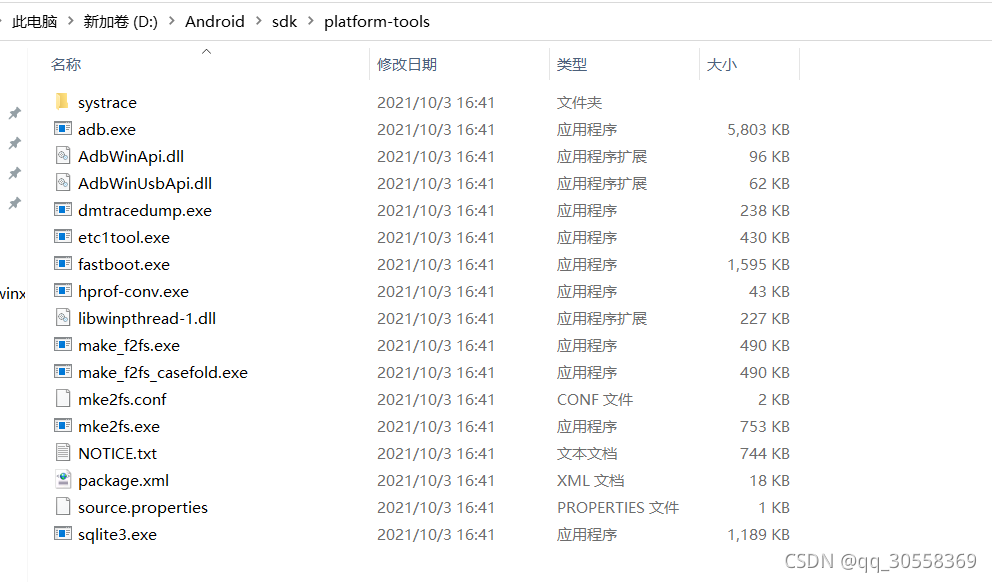The height and width of the screenshot is (582, 992).
Task: Click the 文件夹 type of systrace
Action: (x=580, y=102)
